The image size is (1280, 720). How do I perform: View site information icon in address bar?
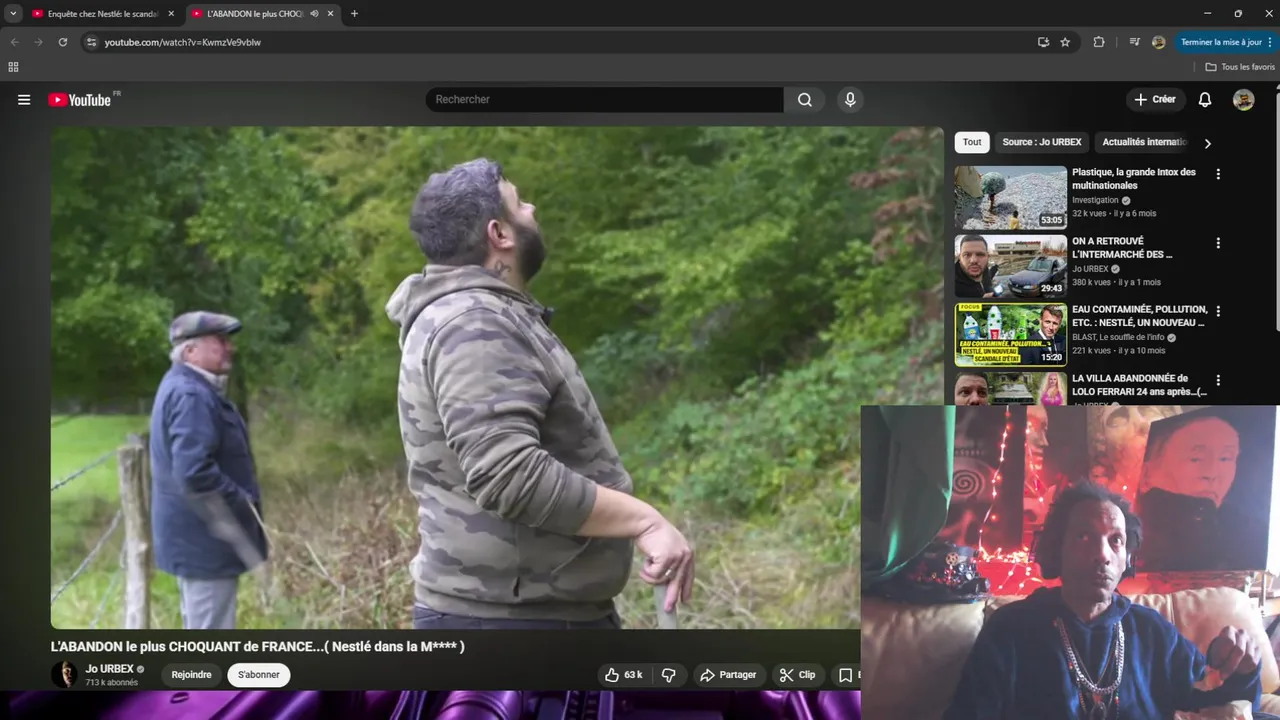(x=91, y=42)
